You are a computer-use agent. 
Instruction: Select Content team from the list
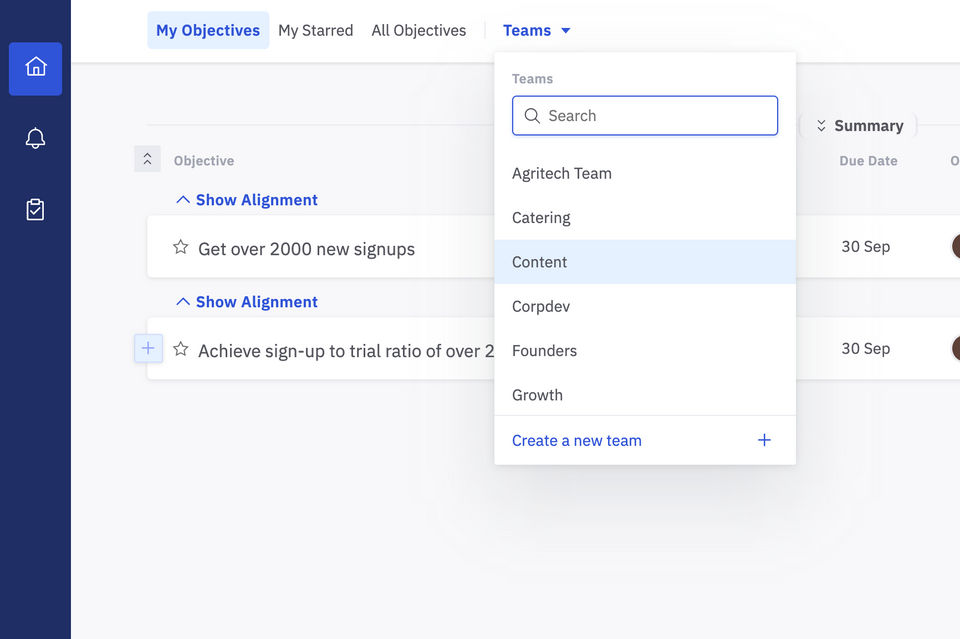540,262
